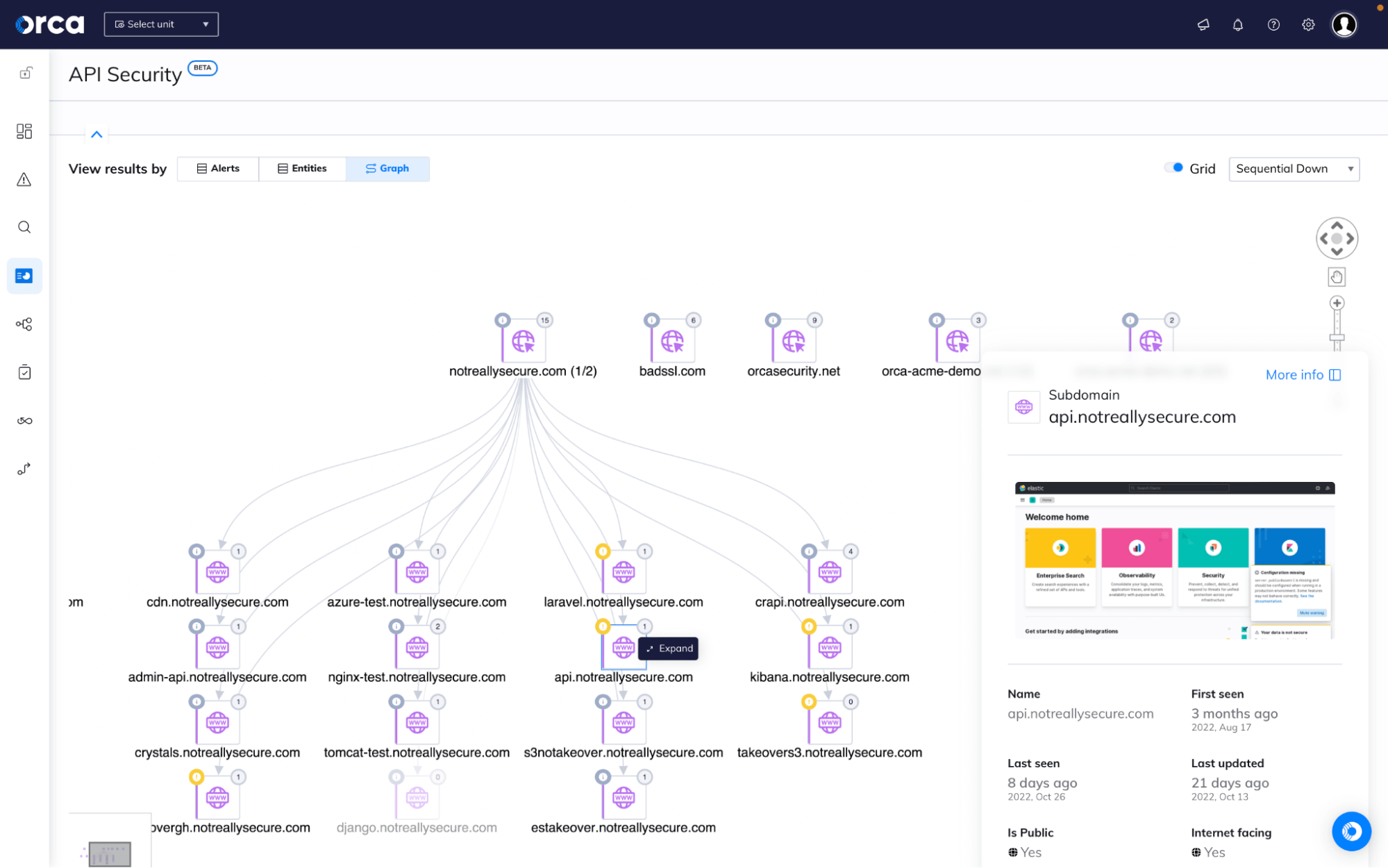
Task: Click the Expand button on api.notreallysecure.com
Action: coord(667,649)
